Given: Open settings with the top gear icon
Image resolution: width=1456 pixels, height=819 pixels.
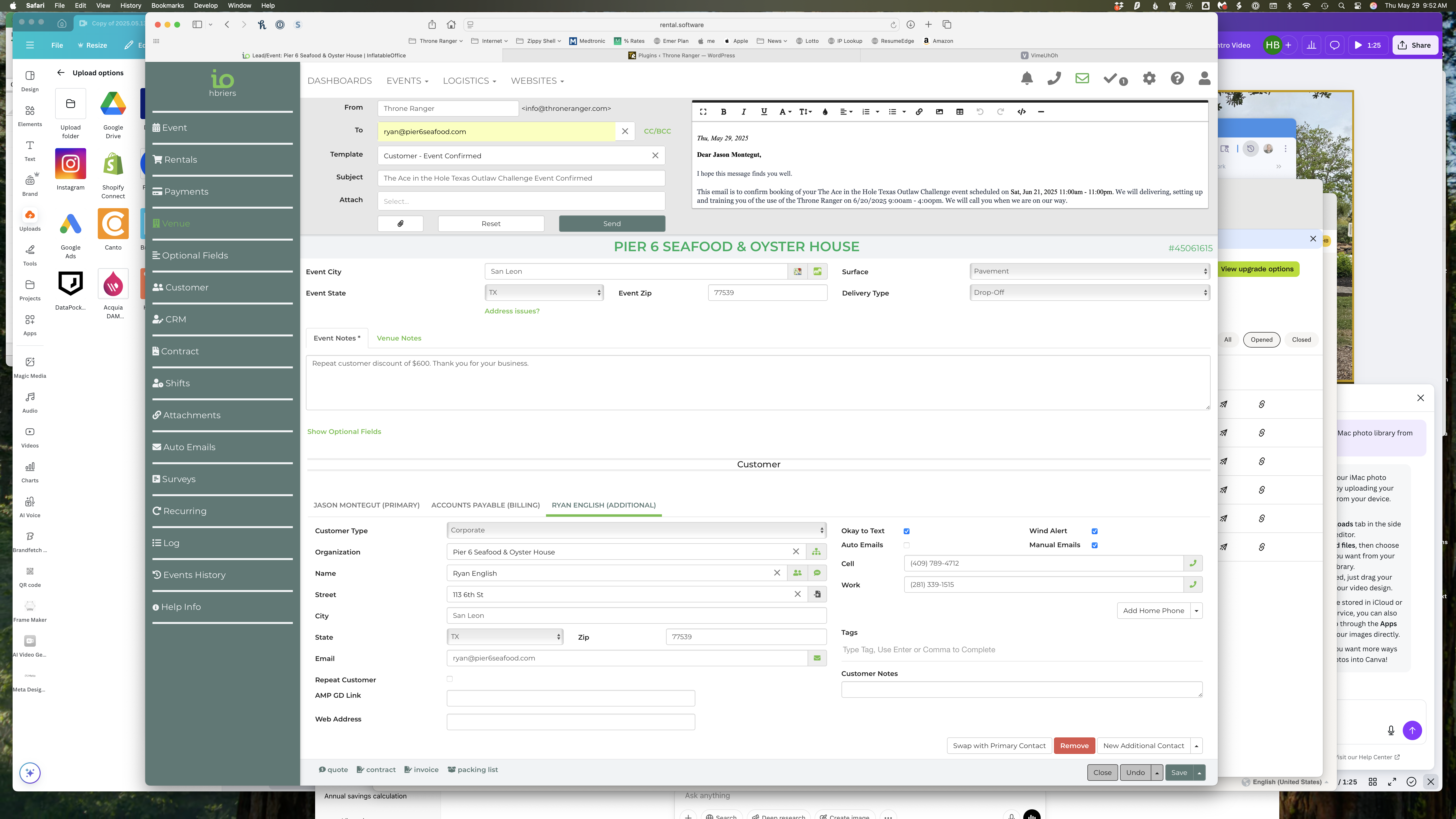Looking at the screenshot, I should (x=1149, y=79).
